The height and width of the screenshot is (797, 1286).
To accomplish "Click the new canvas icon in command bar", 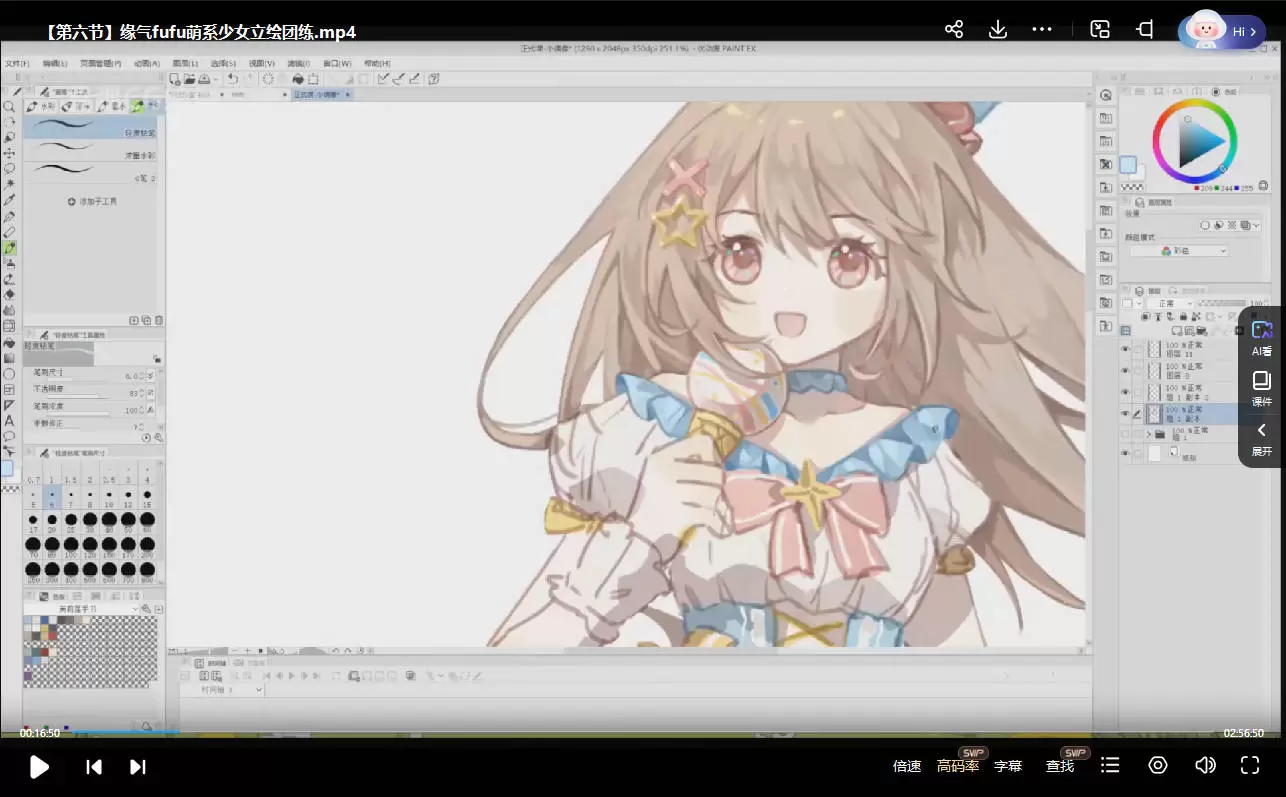I will coord(175,79).
